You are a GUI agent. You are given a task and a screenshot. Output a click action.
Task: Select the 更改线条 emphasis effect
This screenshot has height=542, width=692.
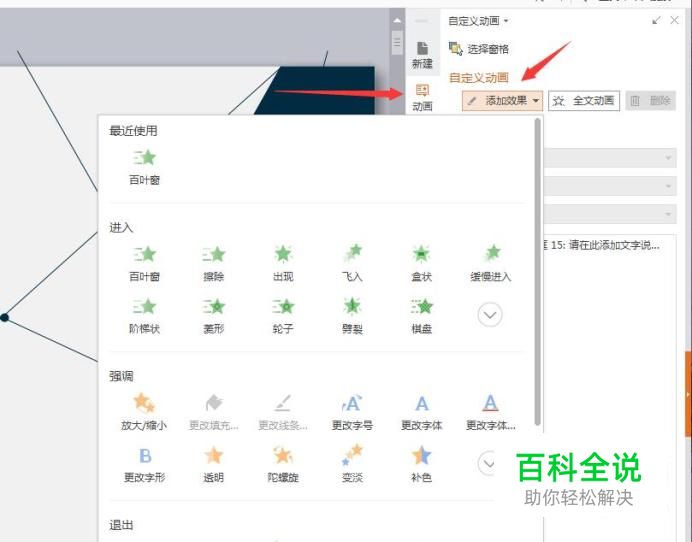[x=283, y=412]
